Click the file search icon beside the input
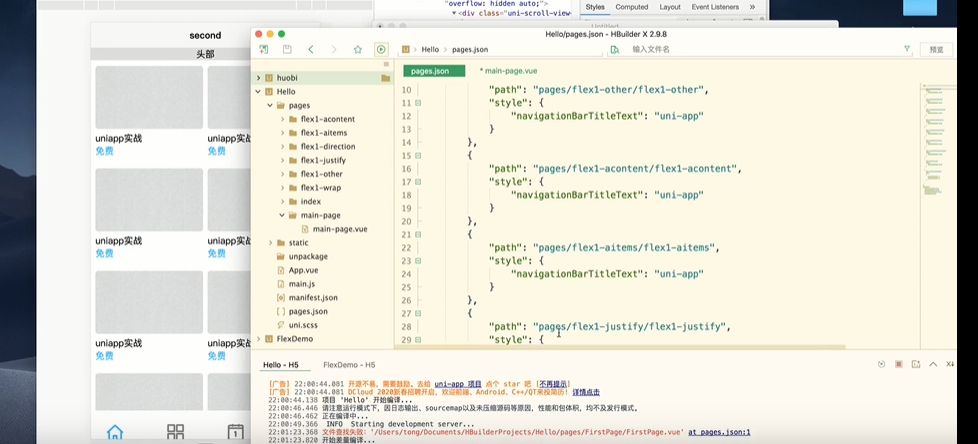 pyautogui.click(x=615, y=49)
